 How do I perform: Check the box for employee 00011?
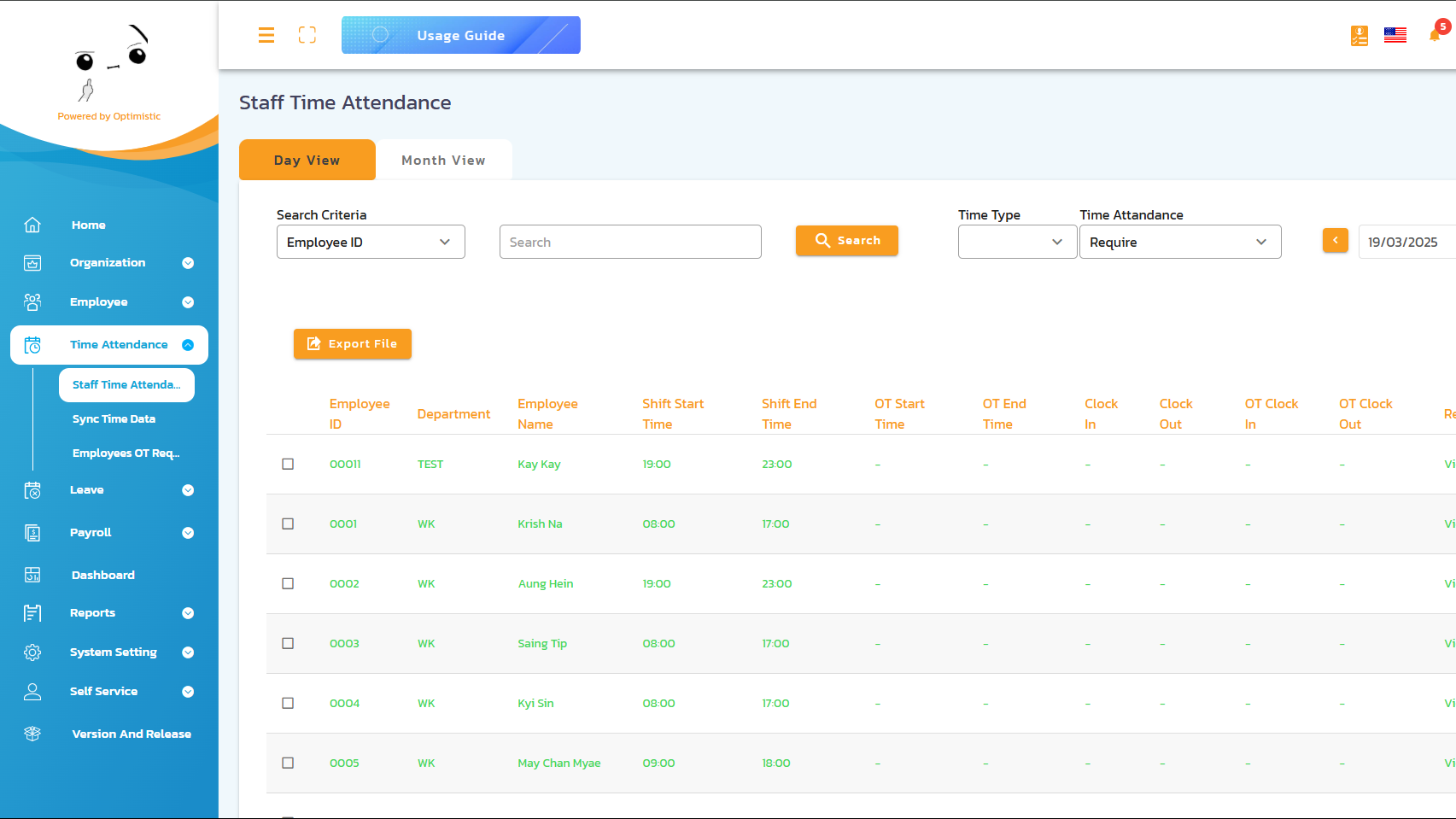tap(288, 464)
